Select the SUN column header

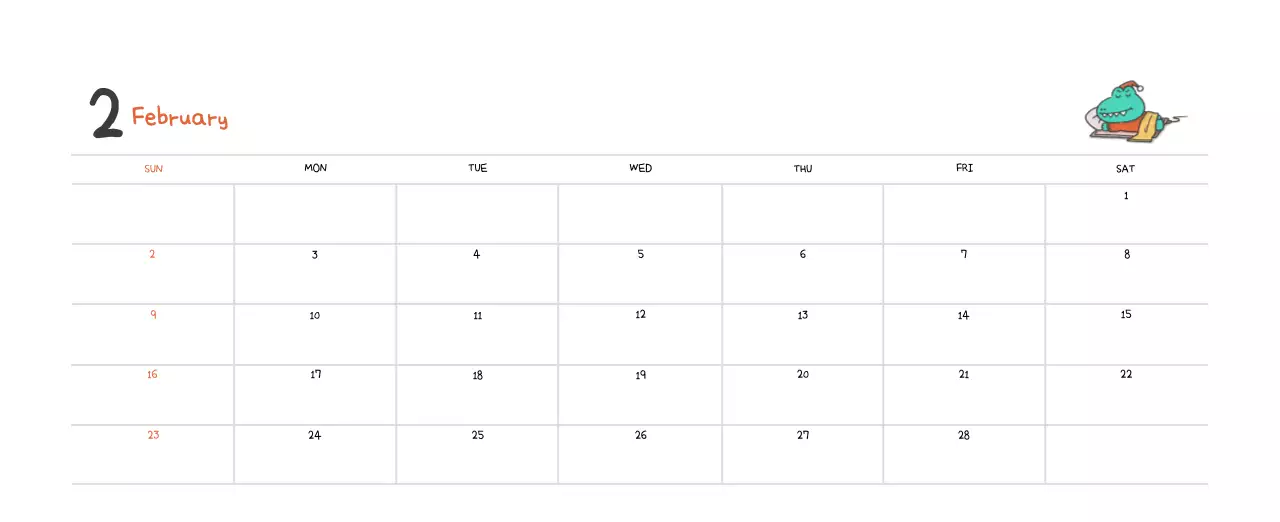click(153, 169)
